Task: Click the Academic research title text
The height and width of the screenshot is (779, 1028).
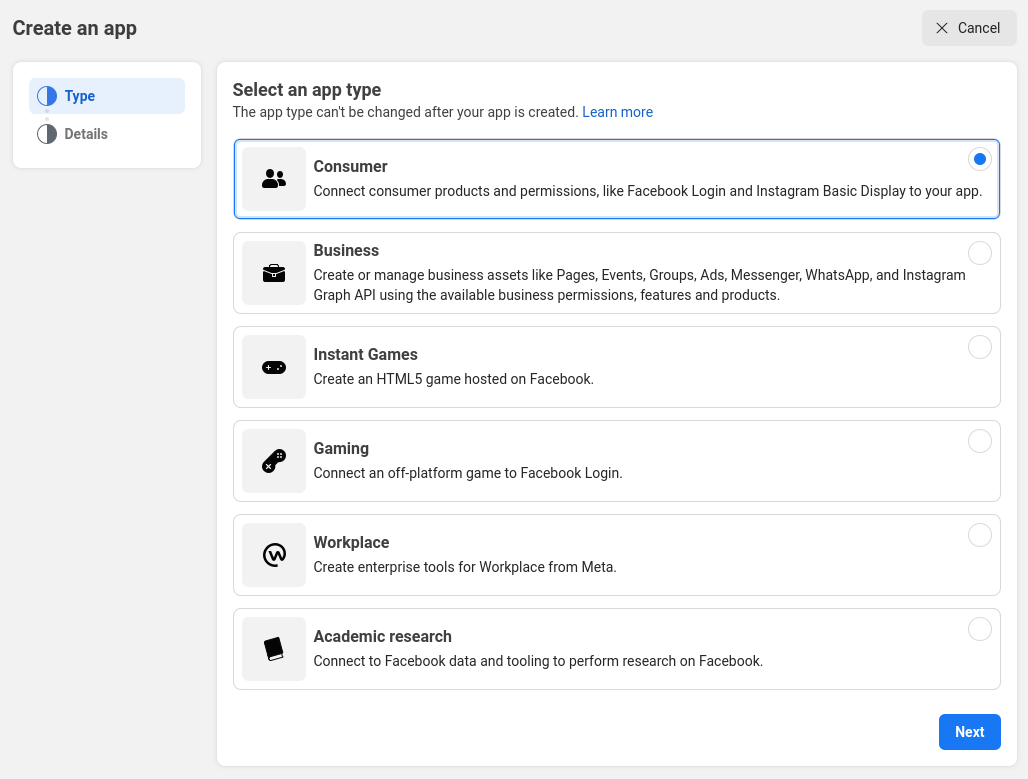Action: click(382, 636)
